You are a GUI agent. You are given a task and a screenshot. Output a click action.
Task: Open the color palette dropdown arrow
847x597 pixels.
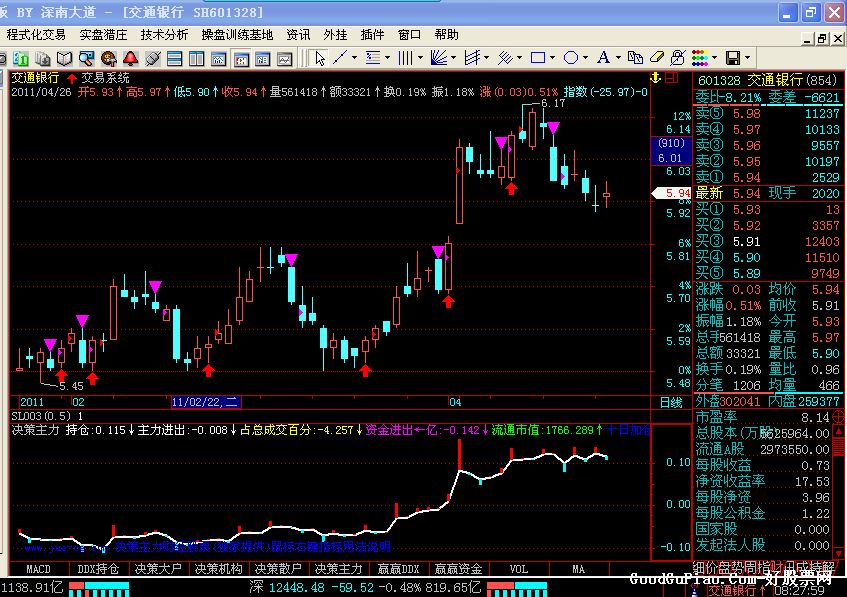click(716, 58)
